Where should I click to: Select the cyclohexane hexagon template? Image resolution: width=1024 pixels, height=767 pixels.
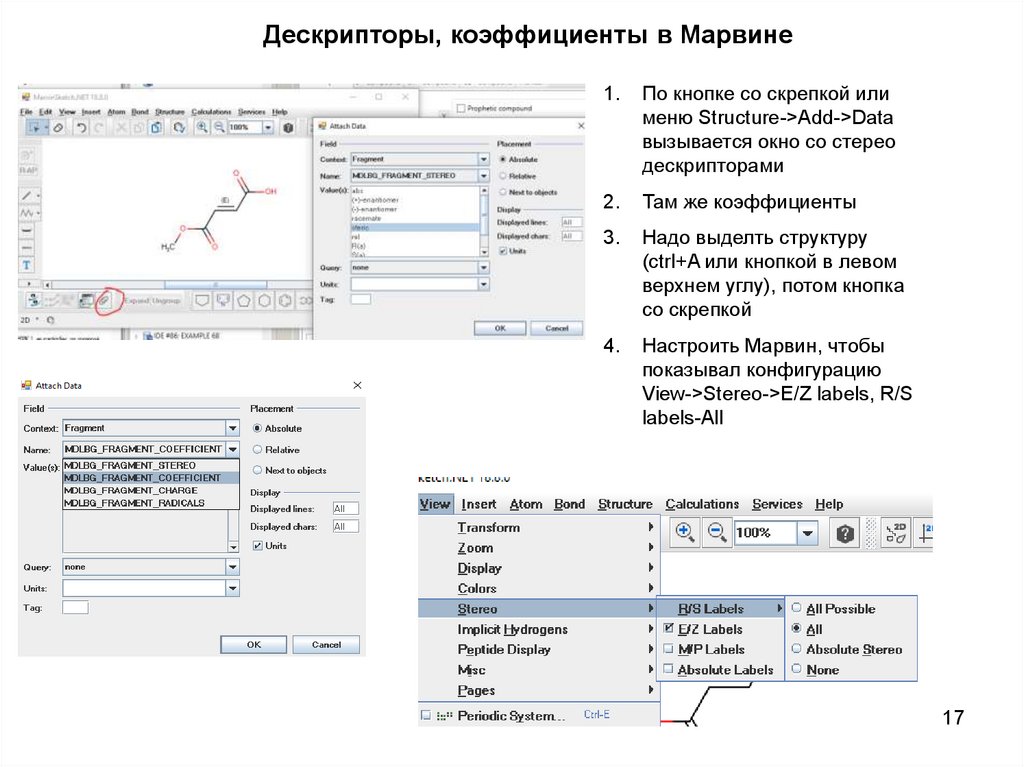(x=264, y=301)
